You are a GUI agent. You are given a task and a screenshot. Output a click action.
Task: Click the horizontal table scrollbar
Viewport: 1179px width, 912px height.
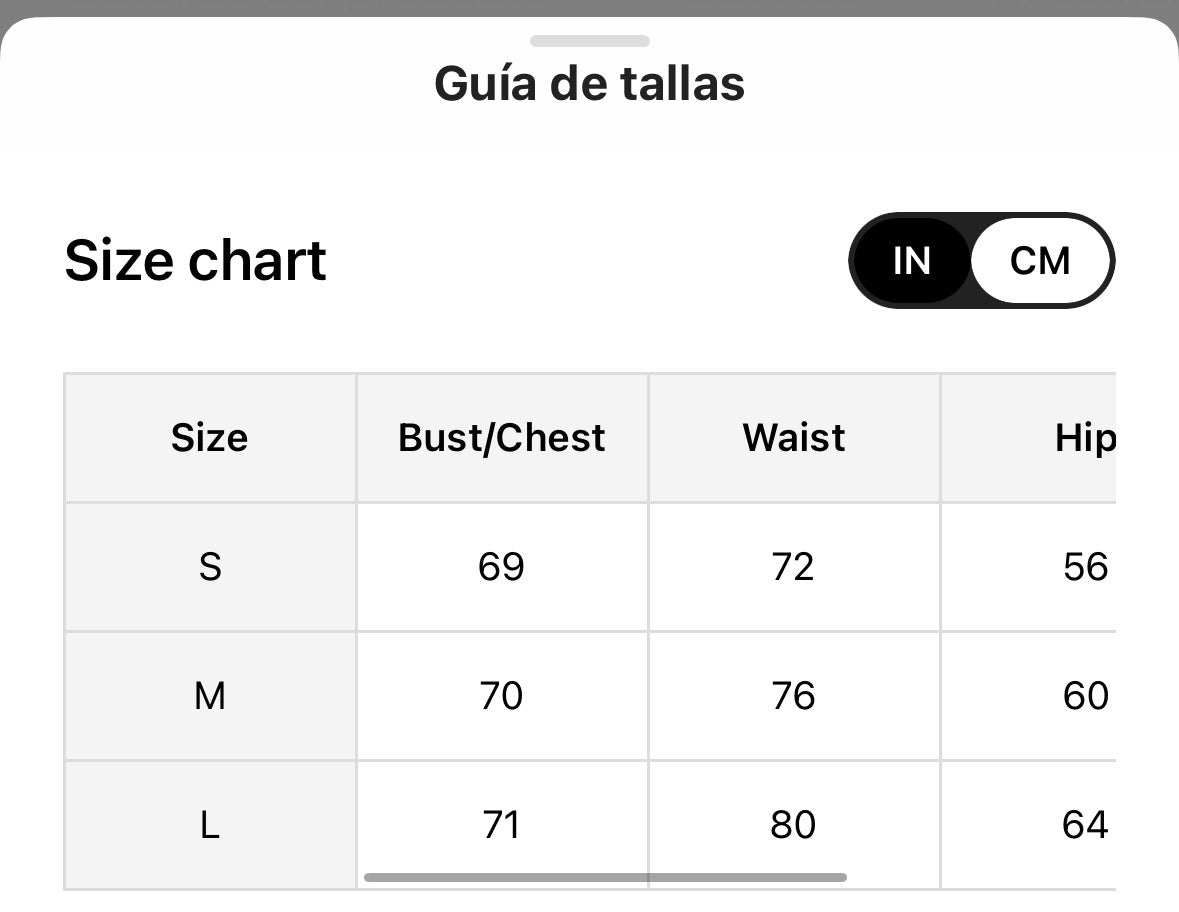click(x=605, y=877)
